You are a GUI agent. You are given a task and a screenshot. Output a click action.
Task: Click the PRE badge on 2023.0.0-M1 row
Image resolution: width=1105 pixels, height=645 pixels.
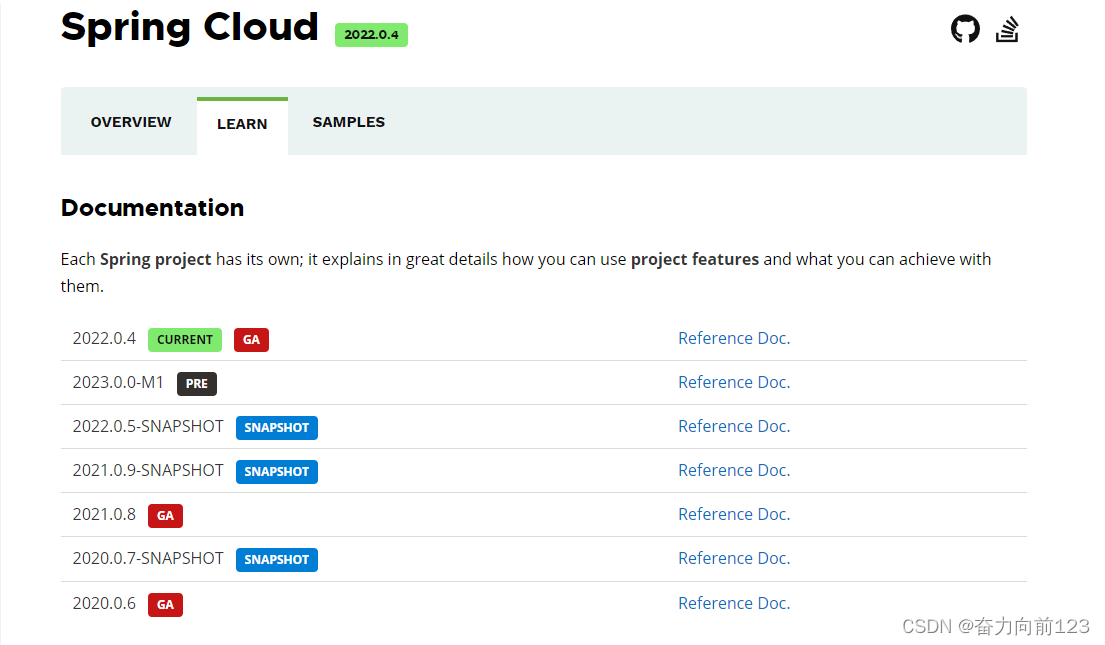click(x=197, y=383)
